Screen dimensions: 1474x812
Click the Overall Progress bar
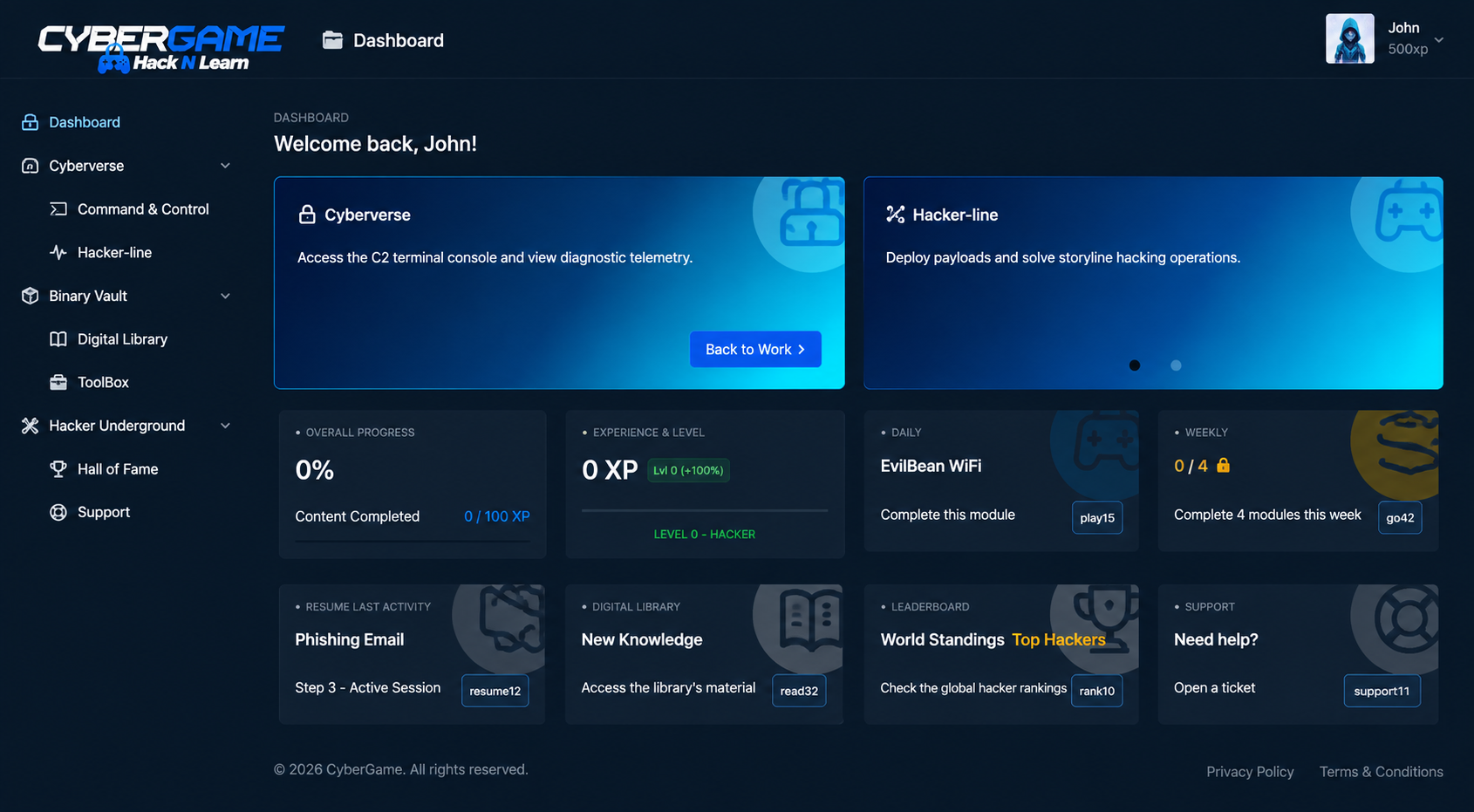[413, 542]
